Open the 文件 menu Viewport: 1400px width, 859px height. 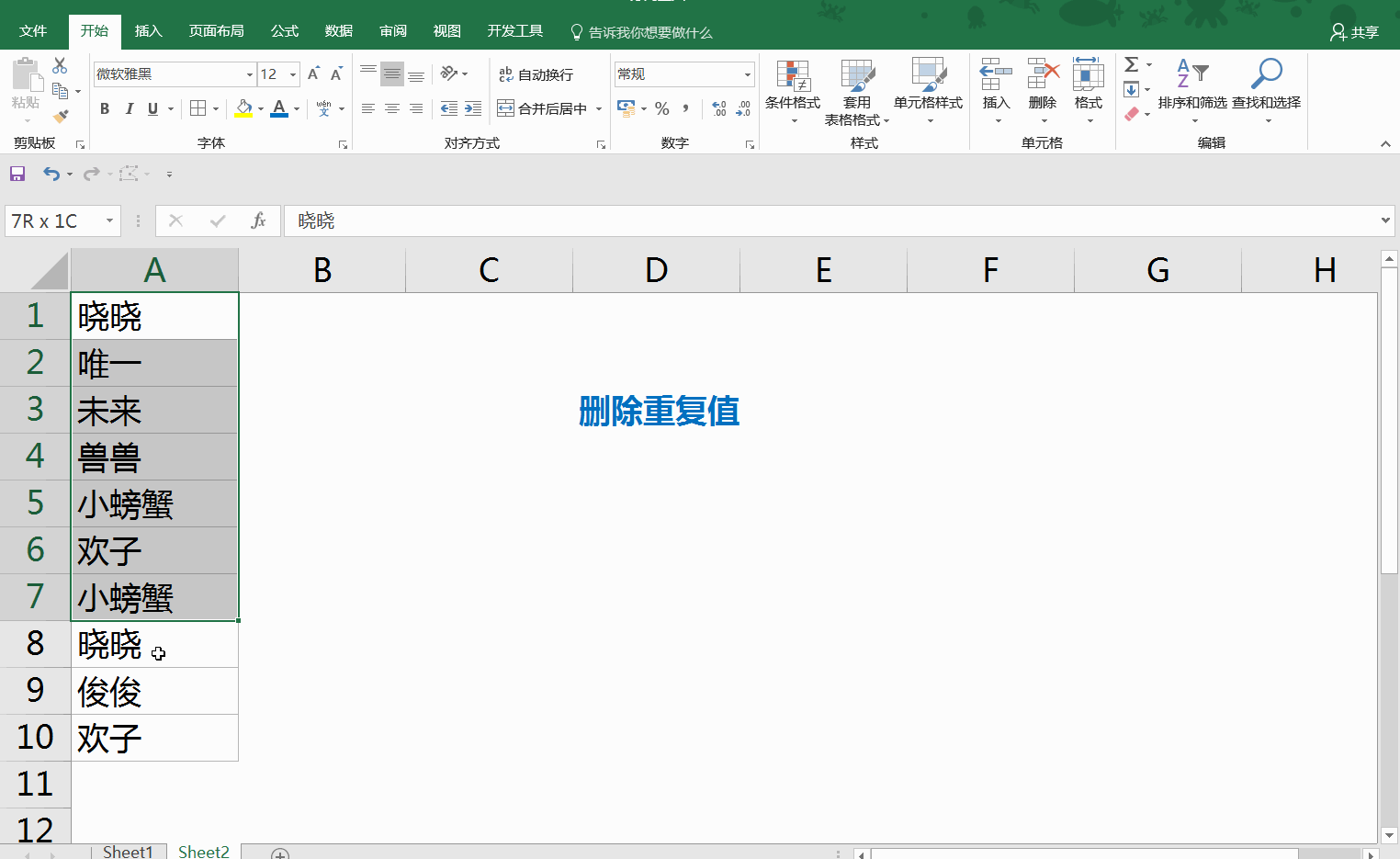click(33, 30)
